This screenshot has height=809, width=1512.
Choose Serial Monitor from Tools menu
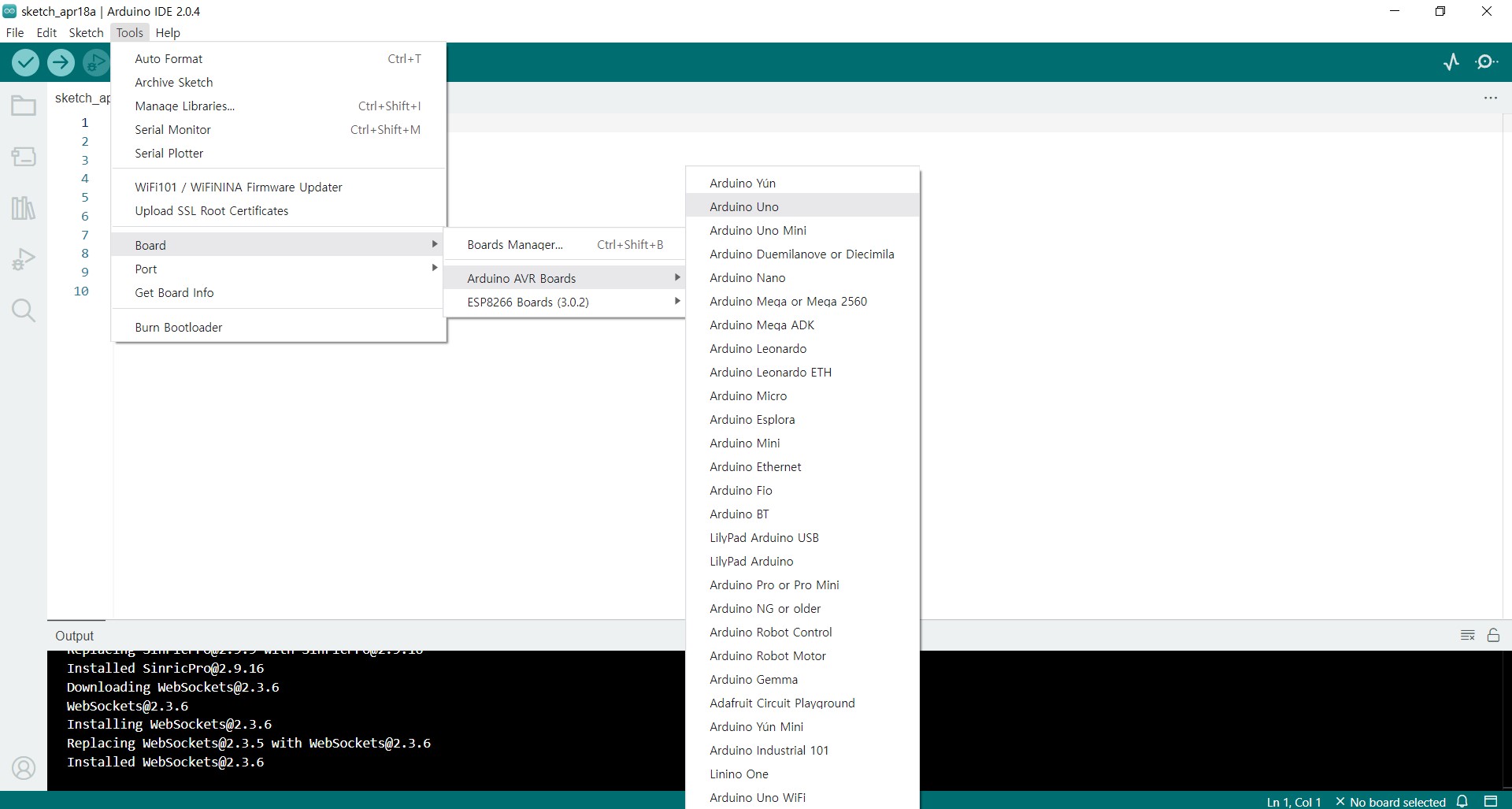[279, 129]
